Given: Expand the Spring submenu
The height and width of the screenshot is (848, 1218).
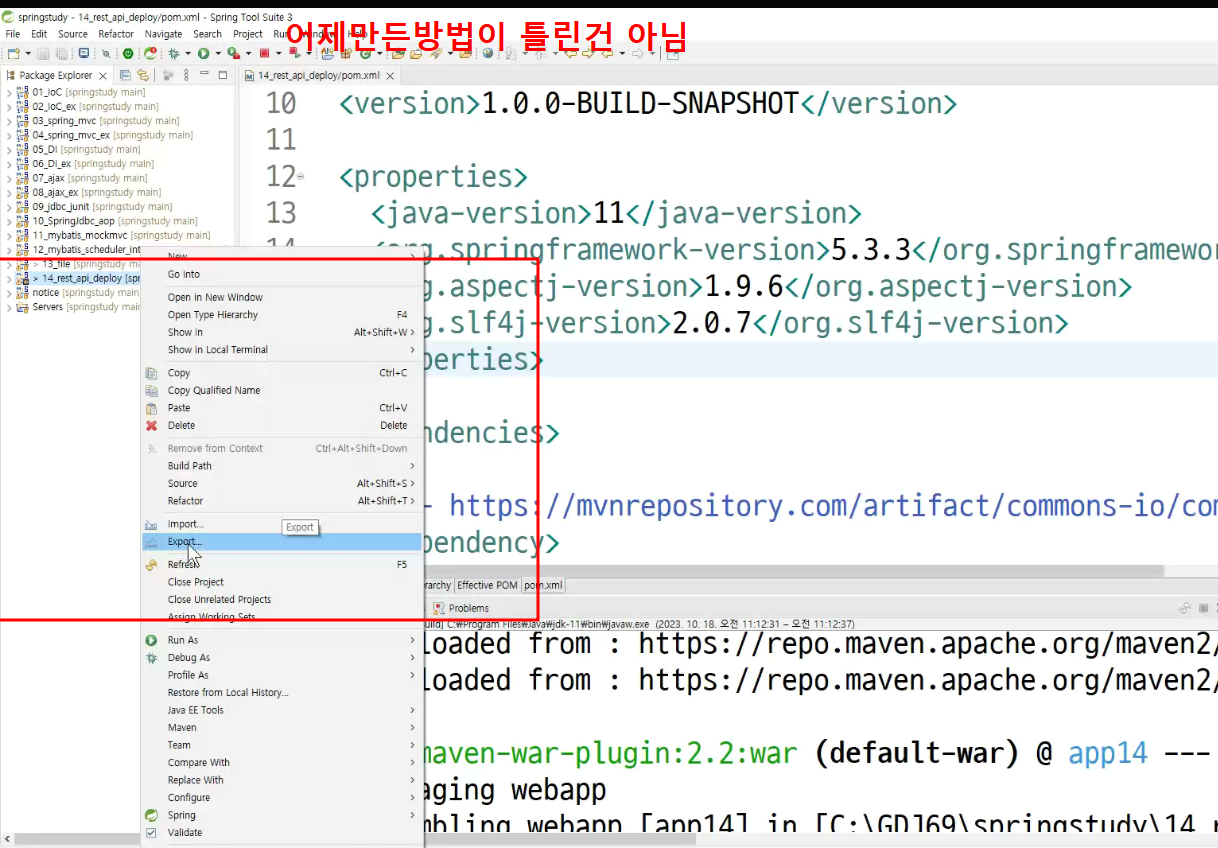Looking at the screenshot, I should coord(282,815).
